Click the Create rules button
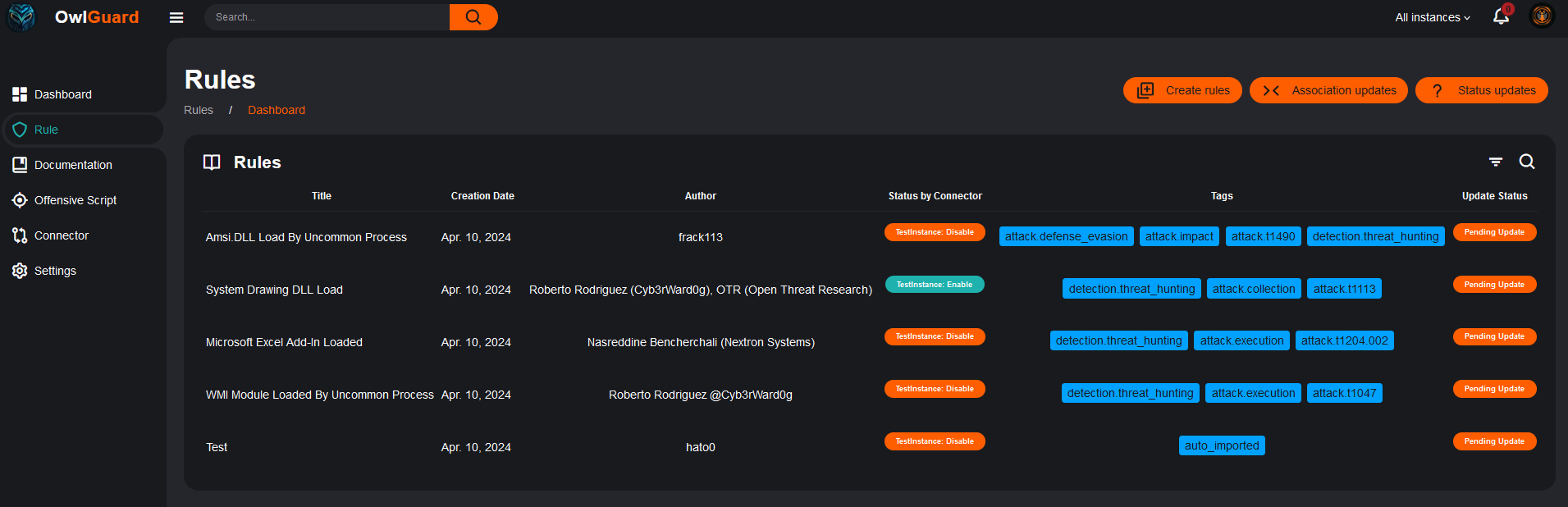Viewport: 1568px width, 507px height. pyautogui.click(x=1182, y=90)
